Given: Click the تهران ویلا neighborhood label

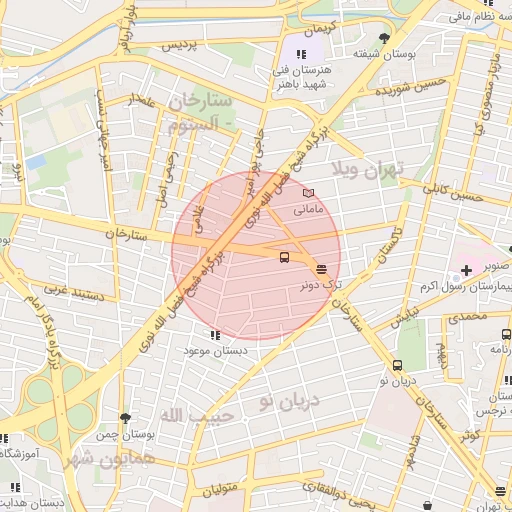Looking at the screenshot, I should 368,170.
